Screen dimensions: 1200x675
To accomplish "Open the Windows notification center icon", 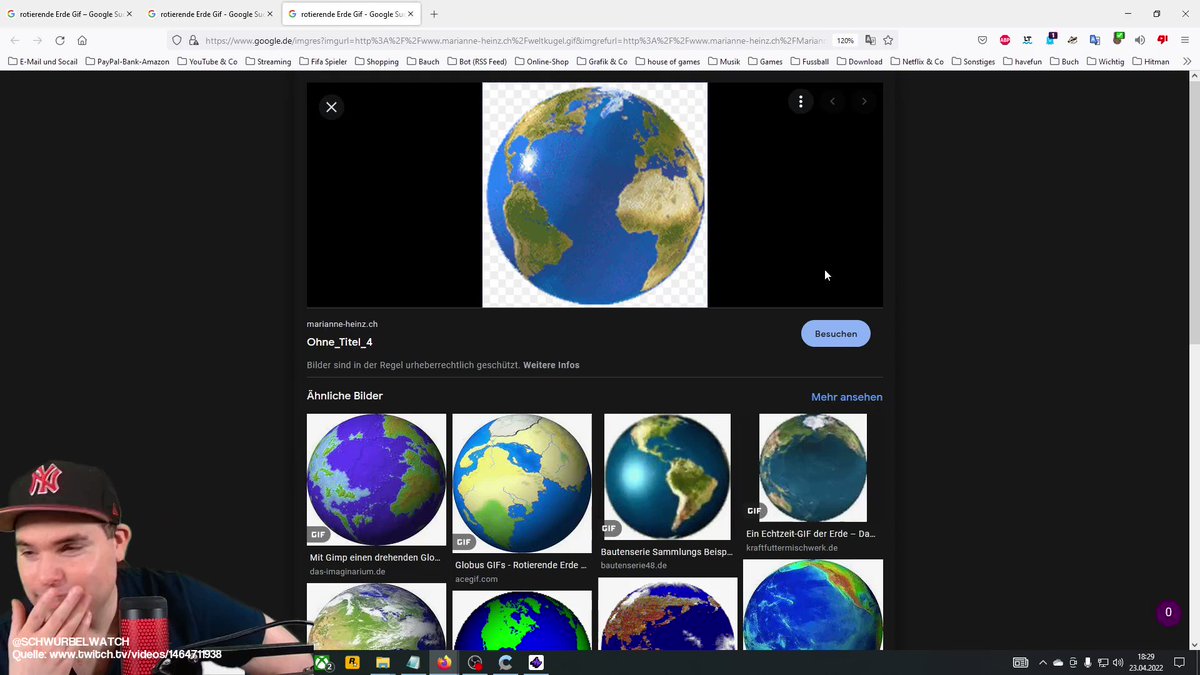I will pyautogui.click(x=1179, y=662).
